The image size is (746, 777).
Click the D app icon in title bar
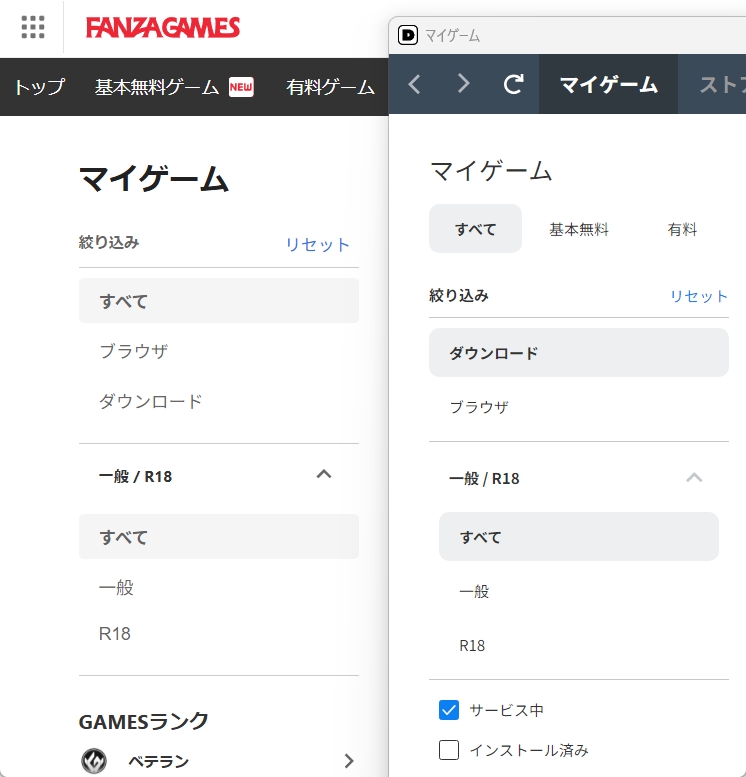pos(408,35)
